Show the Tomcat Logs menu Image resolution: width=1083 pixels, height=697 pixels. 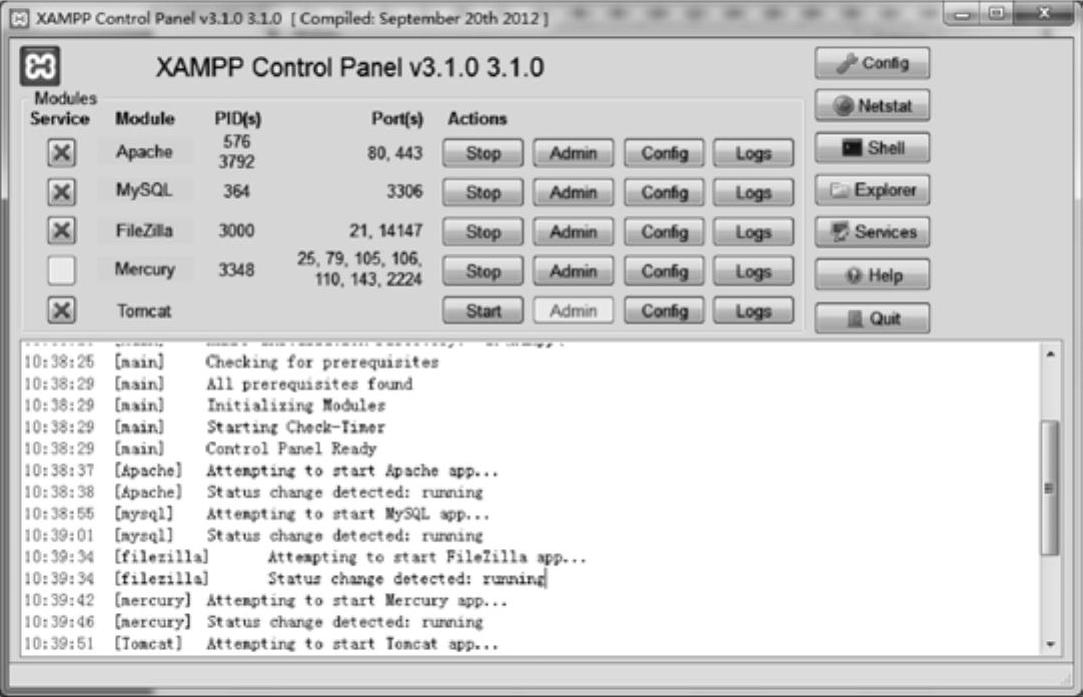[x=754, y=311]
